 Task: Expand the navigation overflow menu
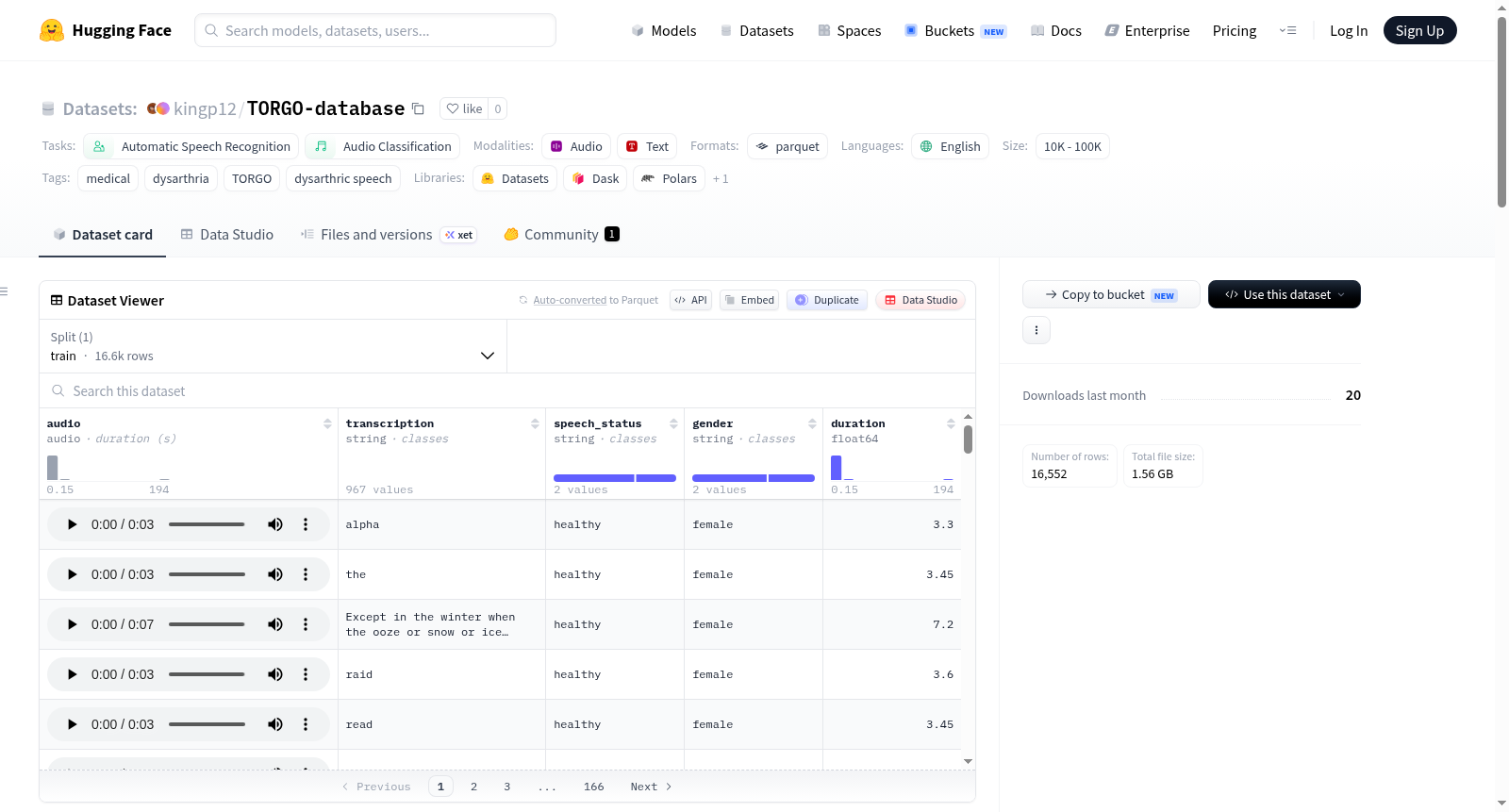click(x=1287, y=30)
